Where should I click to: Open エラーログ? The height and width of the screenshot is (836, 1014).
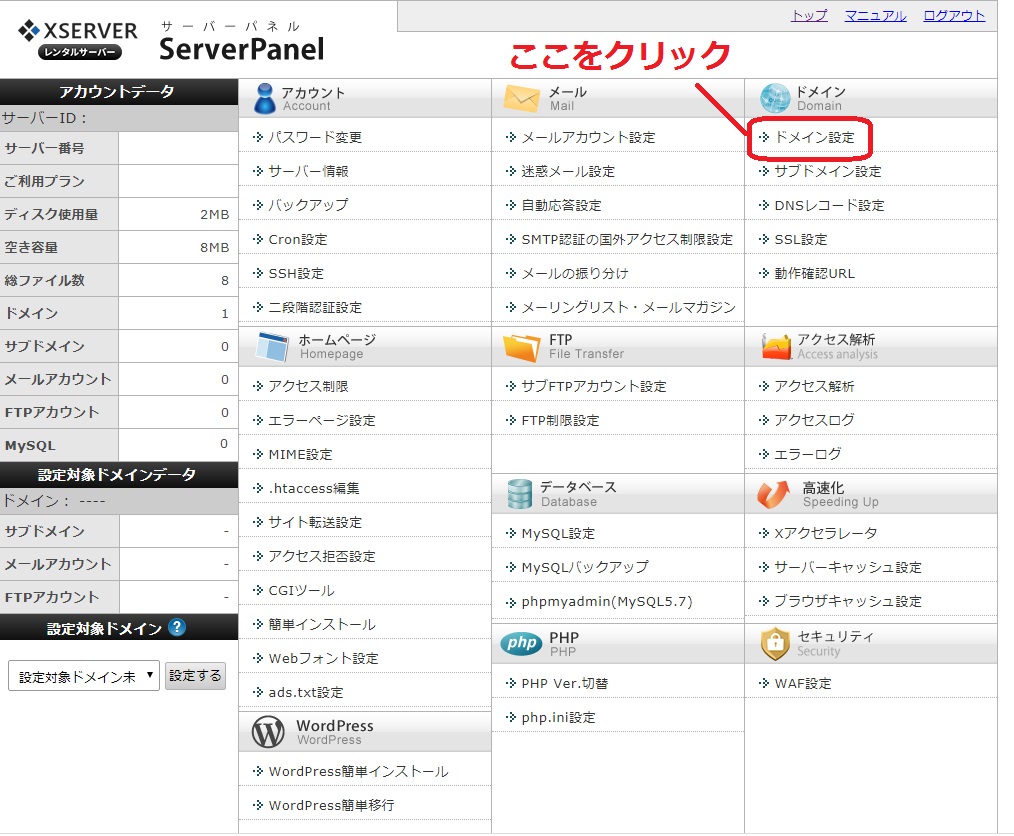pyautogui.click(x=808, y=455)
